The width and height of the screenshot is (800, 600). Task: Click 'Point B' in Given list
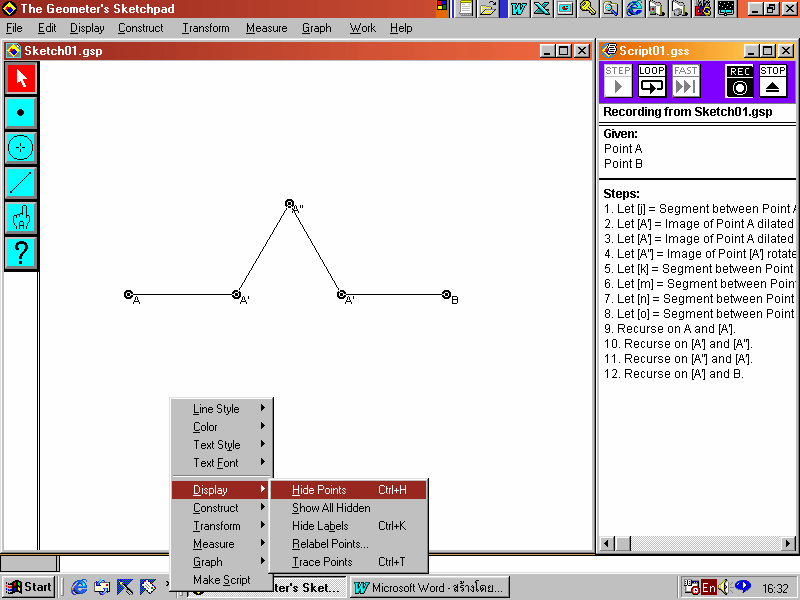click(623, 164)
